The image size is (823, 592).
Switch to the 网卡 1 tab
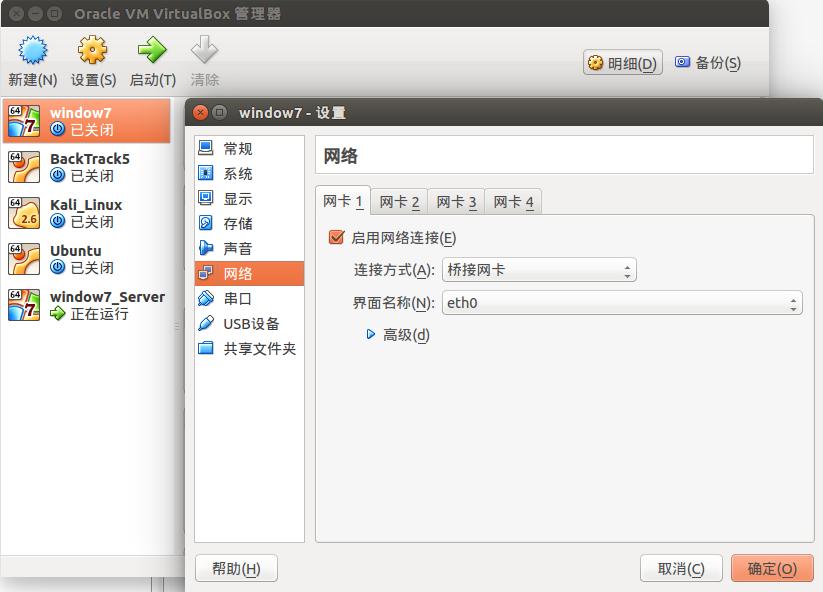(343, 201)
